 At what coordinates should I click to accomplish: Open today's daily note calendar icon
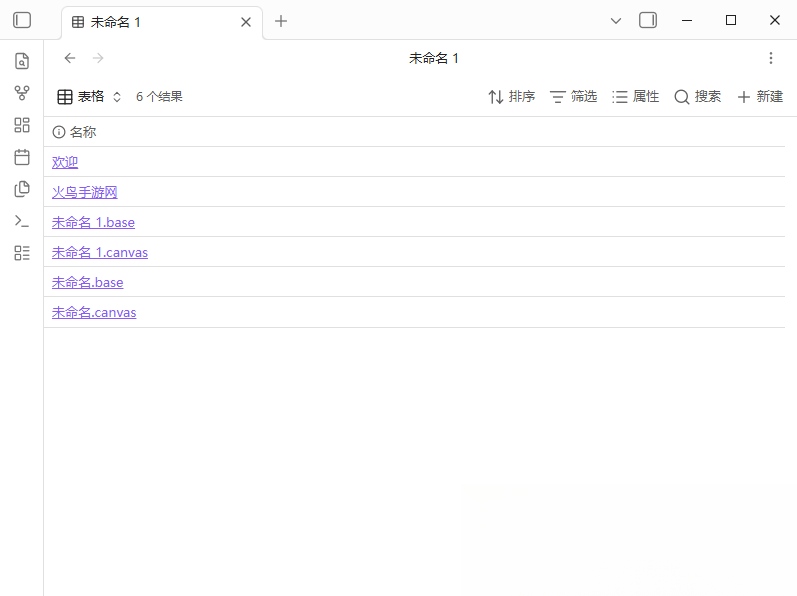[22, 157]
